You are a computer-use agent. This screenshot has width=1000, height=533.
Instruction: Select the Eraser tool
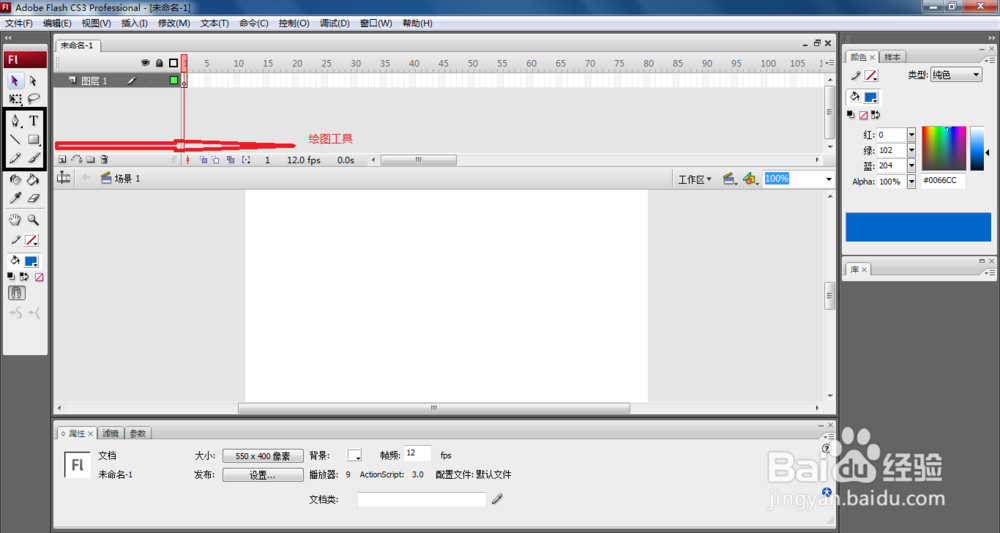(x=34, y=198)
